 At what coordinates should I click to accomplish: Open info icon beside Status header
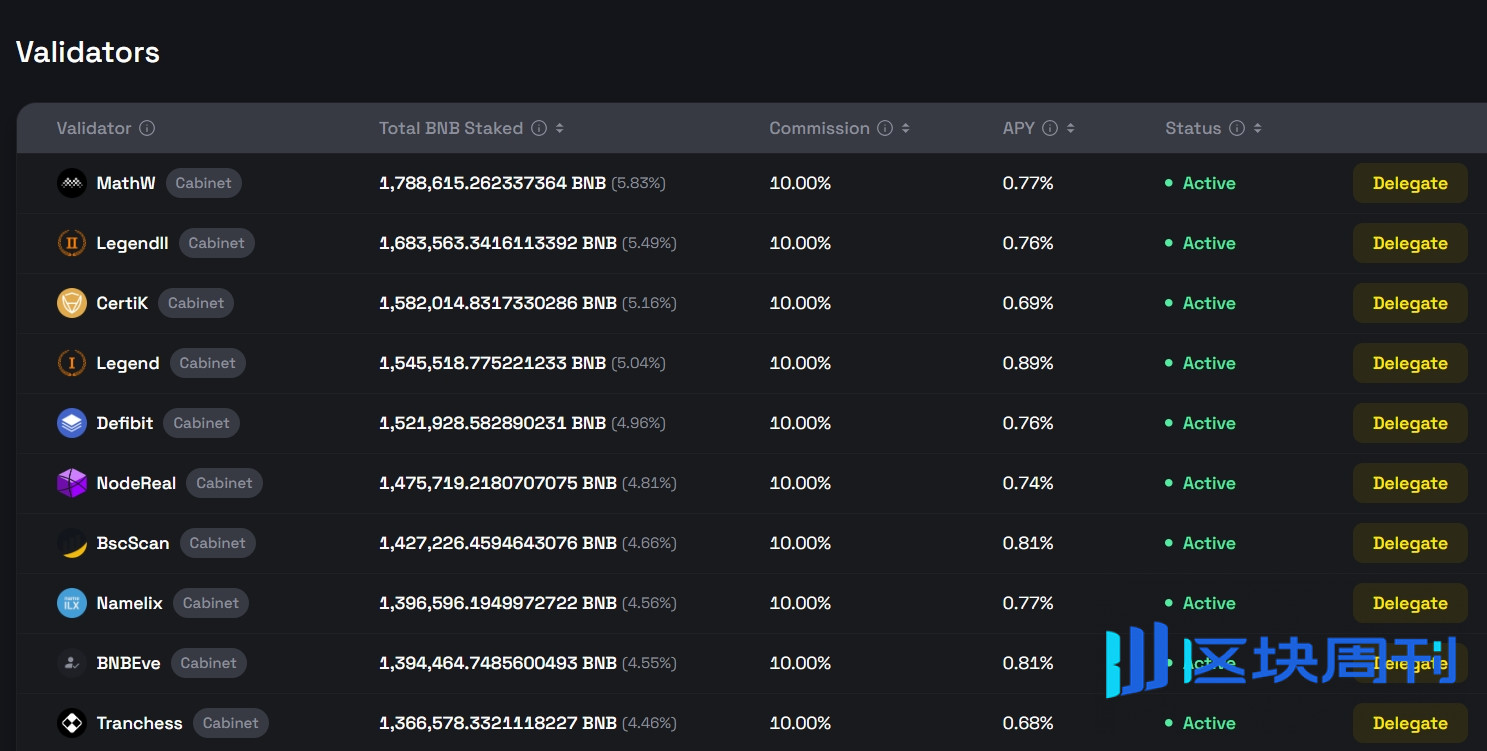click(x=1237, y=128)
